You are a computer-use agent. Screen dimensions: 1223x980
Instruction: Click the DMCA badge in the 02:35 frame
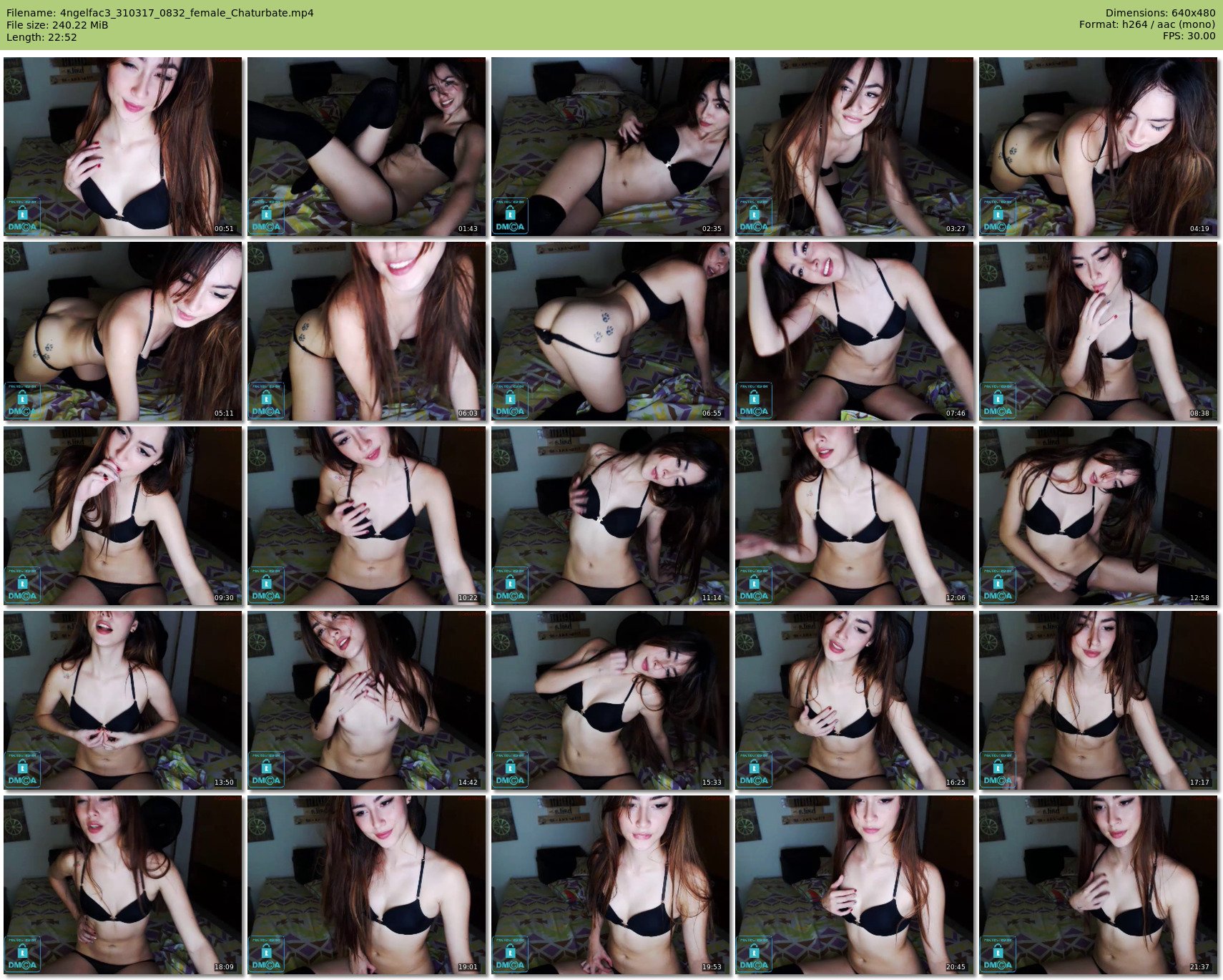tap(510, 217)
